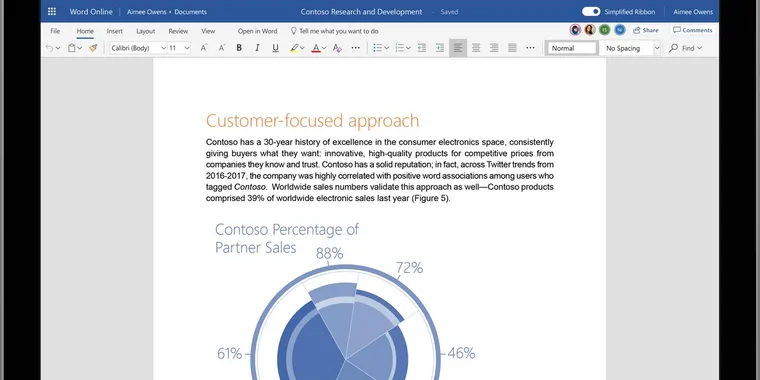Click the 61% chart label

click(229, 353)
